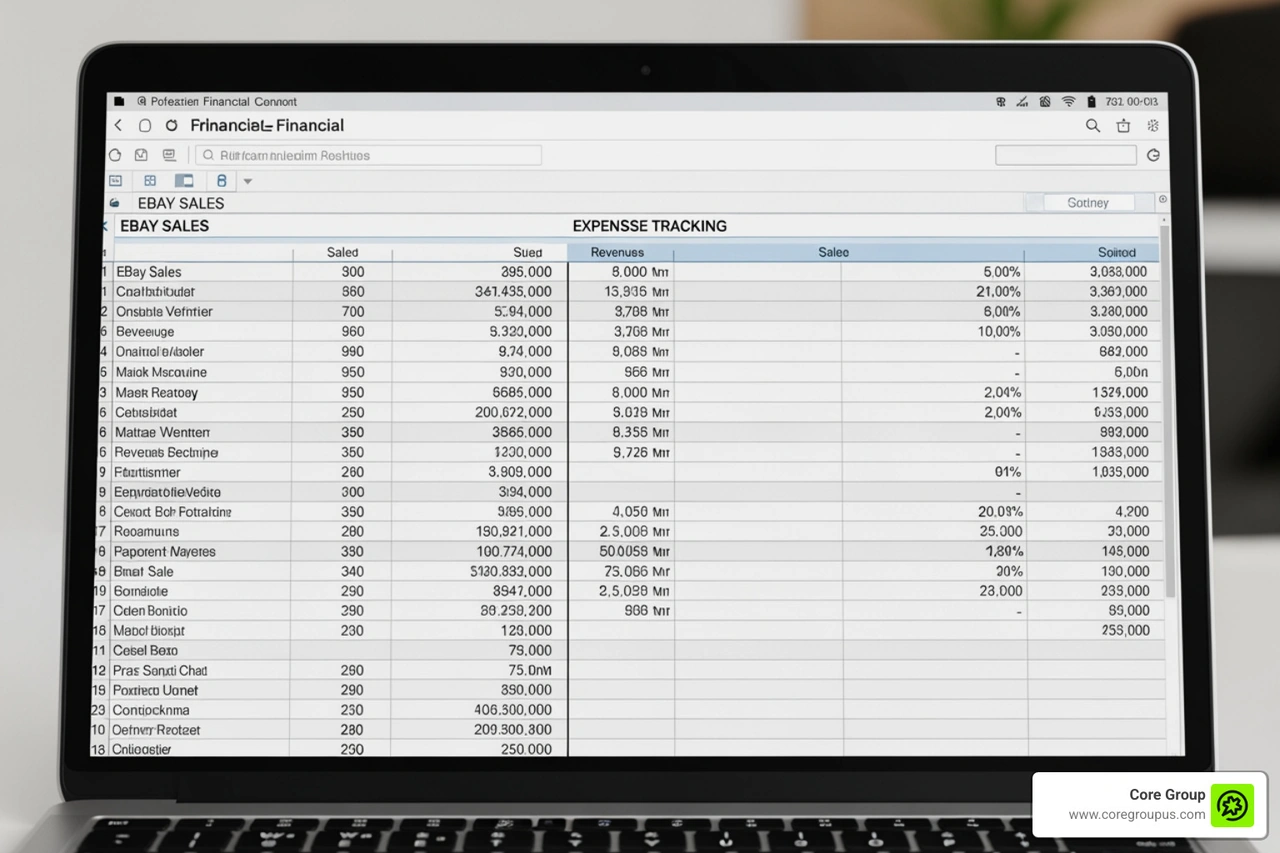The width and height of the screenshot is (1280, 853).
Task: Click the cell value 13,936 Mn
Action: (637, 292)
